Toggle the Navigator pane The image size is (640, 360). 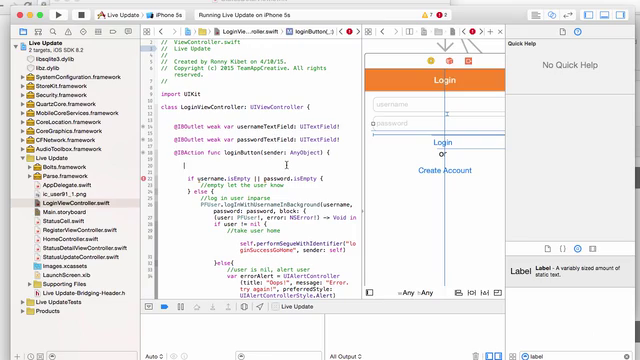point(589,15)
